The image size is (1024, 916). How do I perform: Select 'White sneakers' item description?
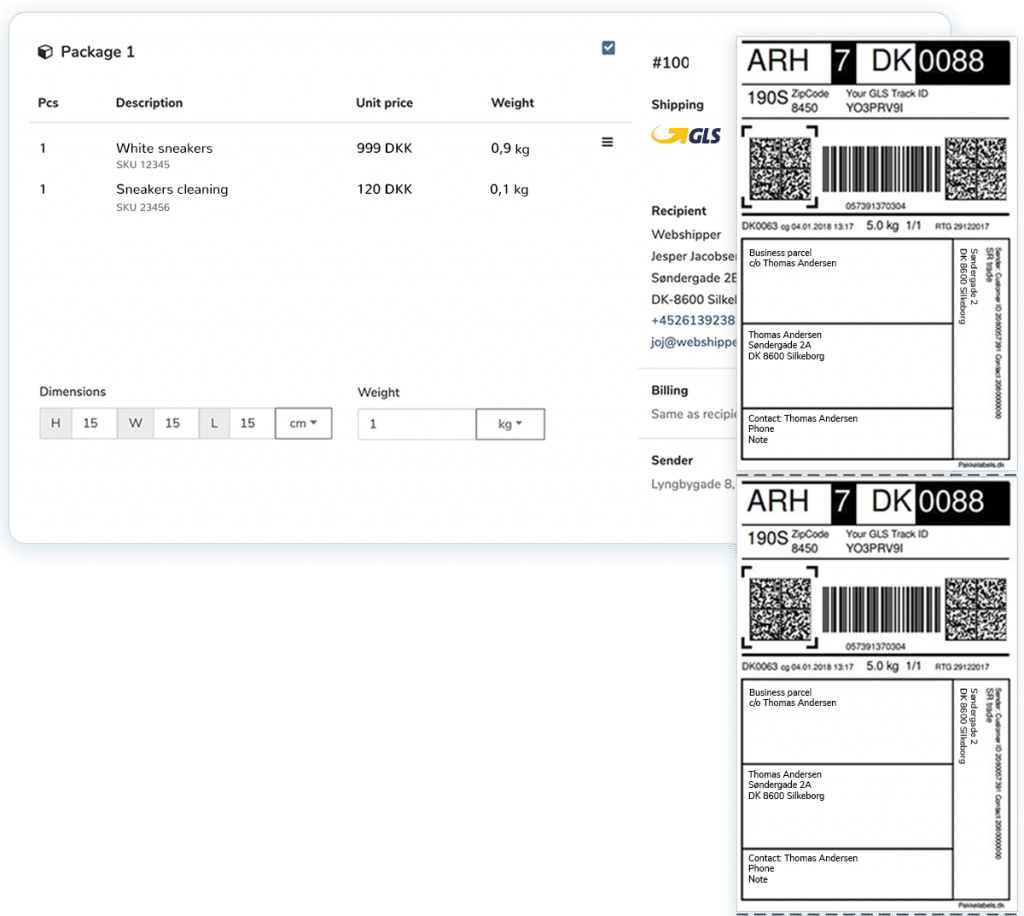tap(165, 148)
